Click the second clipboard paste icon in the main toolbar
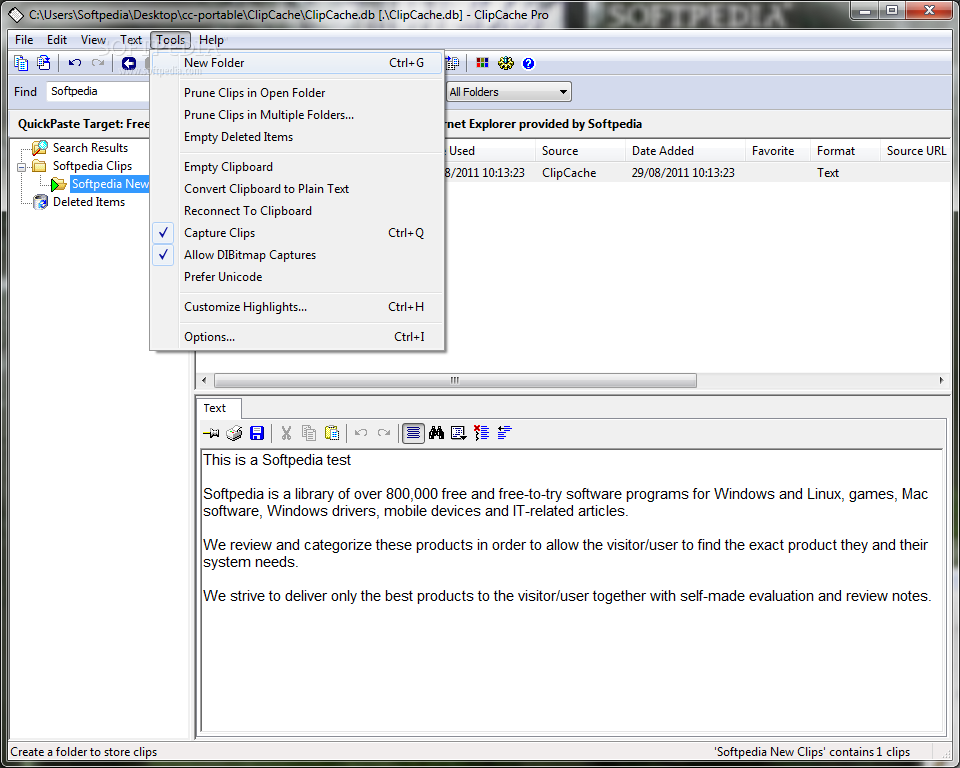960x768 pixels. tap(43, 63)
